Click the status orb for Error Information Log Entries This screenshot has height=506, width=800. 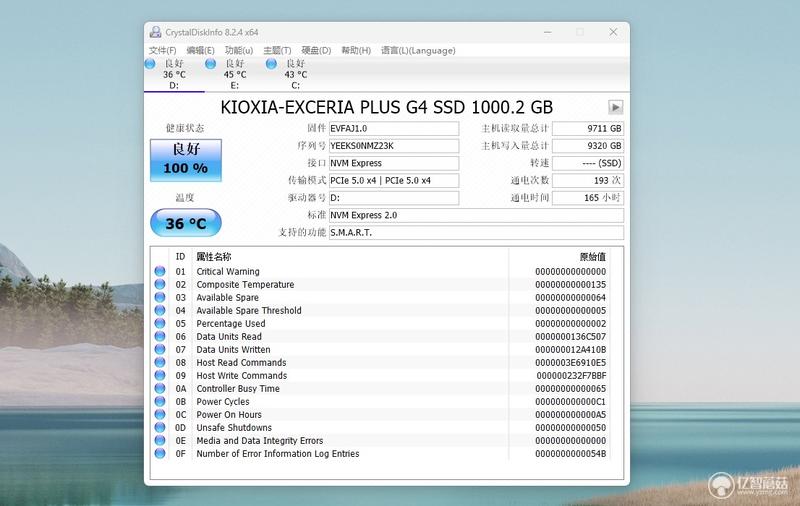point(160,453)
